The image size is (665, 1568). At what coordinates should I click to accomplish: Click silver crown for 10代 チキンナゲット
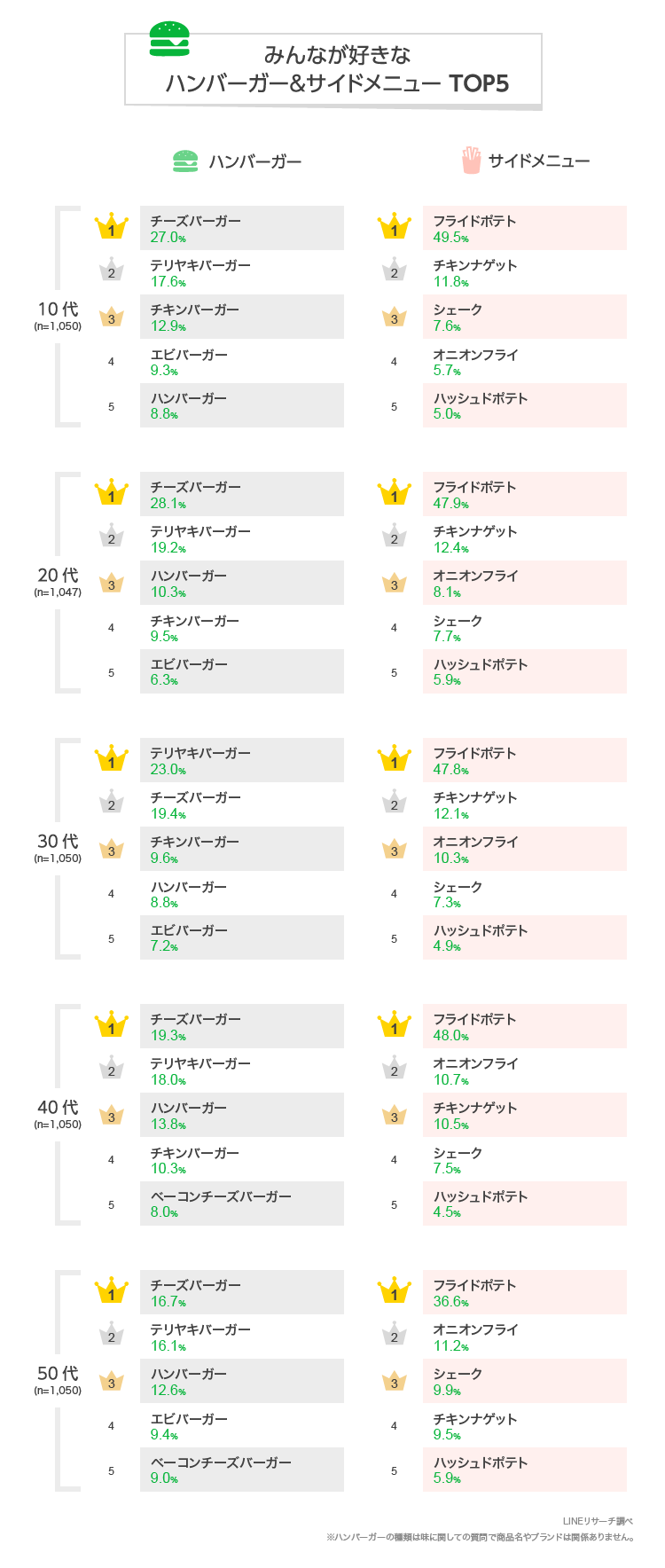395,270
